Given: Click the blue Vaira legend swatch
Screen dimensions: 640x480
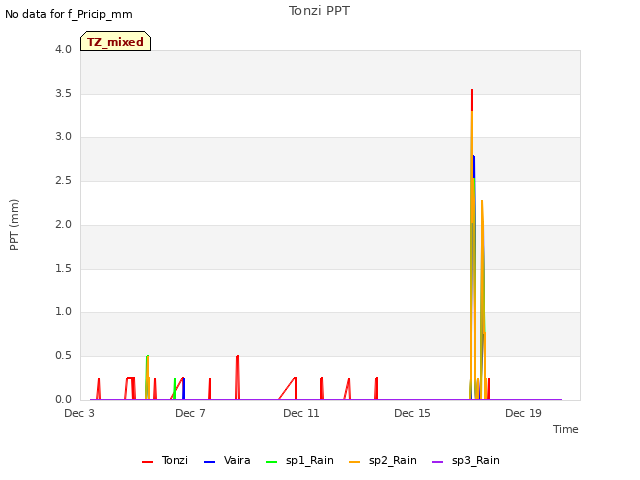Looking at the screenshot, I should (x=209, y=462).
